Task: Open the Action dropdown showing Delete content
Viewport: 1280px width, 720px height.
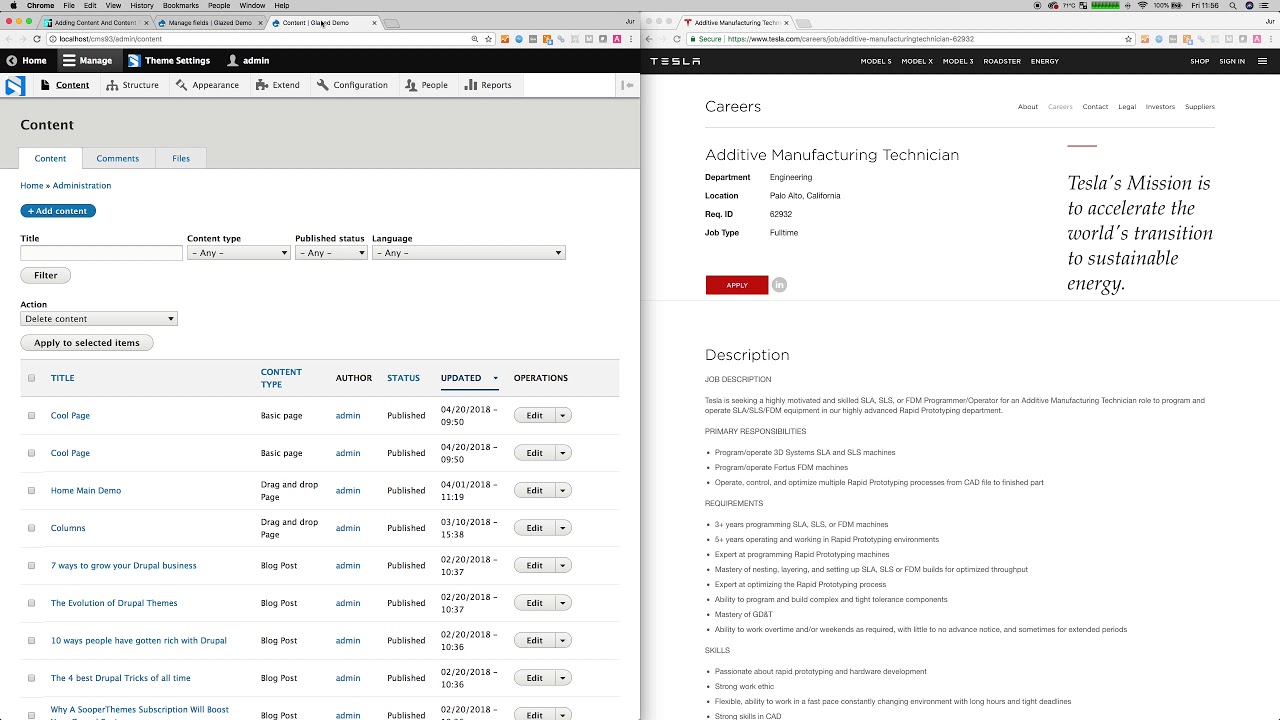Action: (x=98, y=319)
